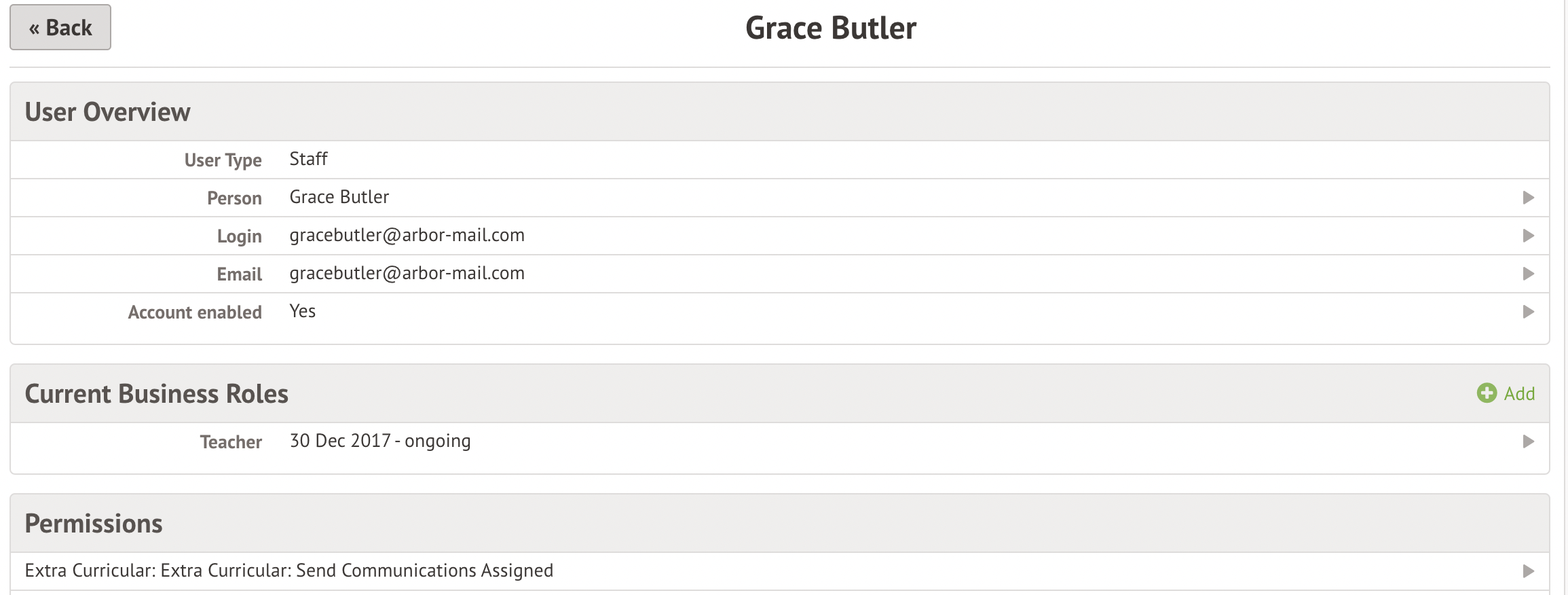Viewport: 1568px width, 595px height.
Task: Click the Add link text in Business Roles
Action: click(x=1519, y=394)
